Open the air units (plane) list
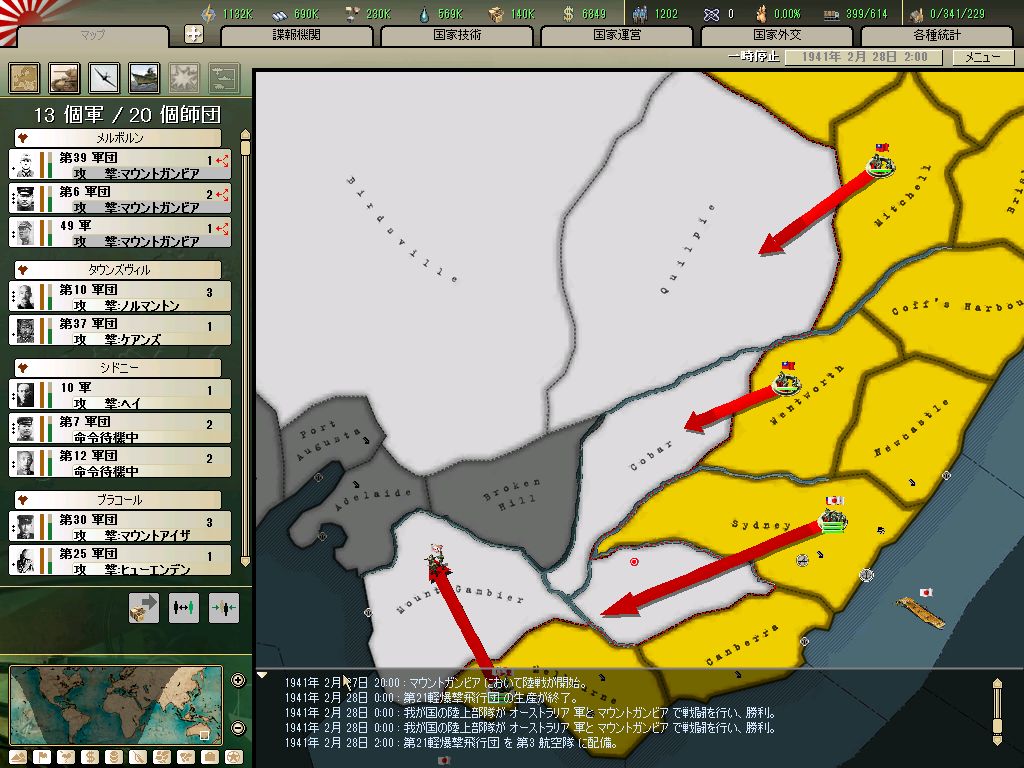 (104, 78)
